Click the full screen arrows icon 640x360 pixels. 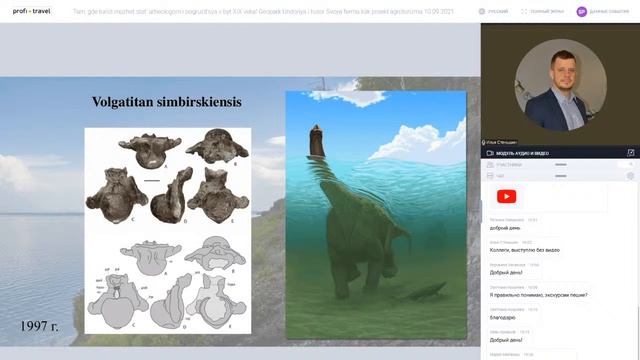tap(524, 11)
